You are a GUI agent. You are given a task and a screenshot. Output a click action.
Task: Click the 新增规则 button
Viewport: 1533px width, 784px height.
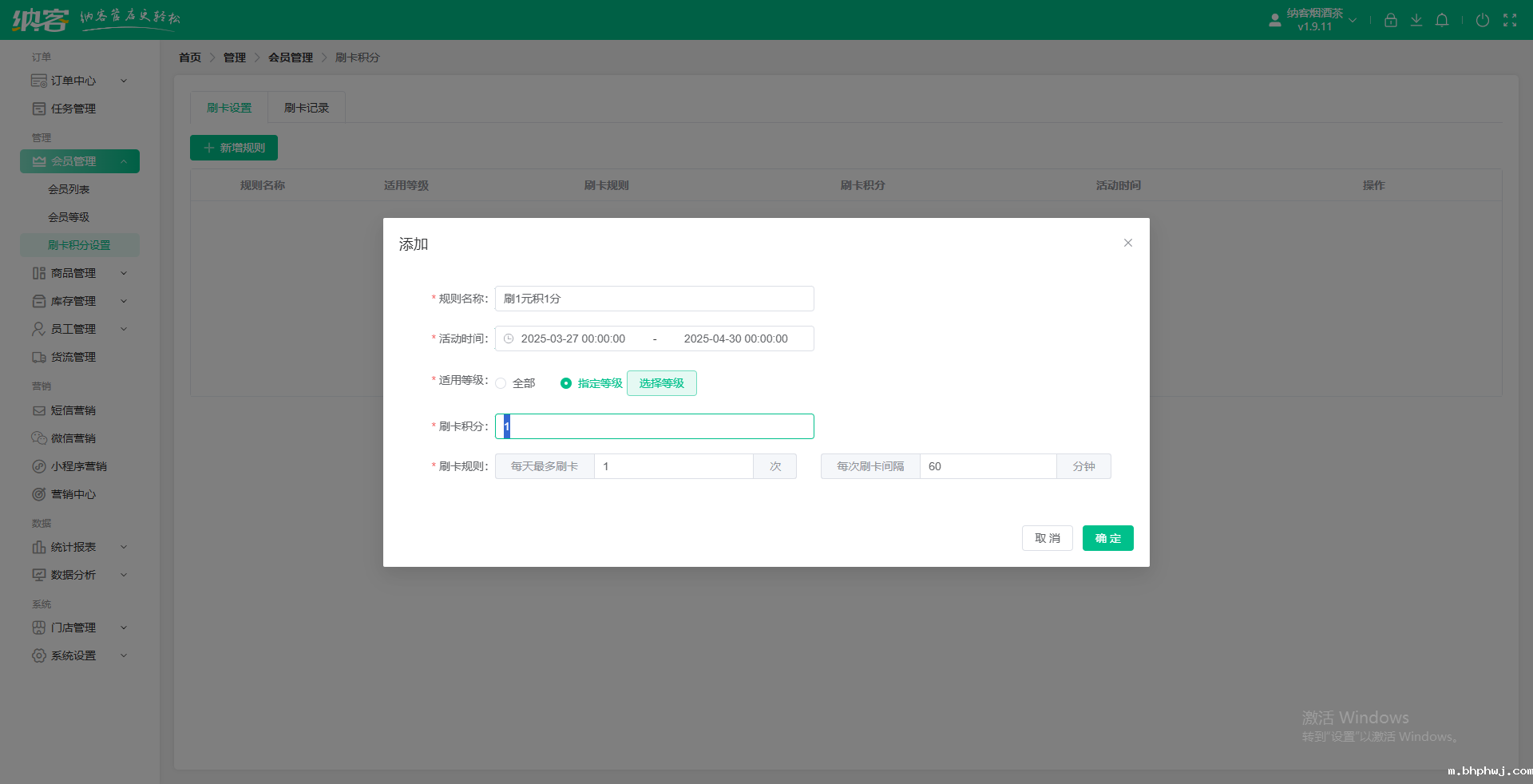pos(234,148)
